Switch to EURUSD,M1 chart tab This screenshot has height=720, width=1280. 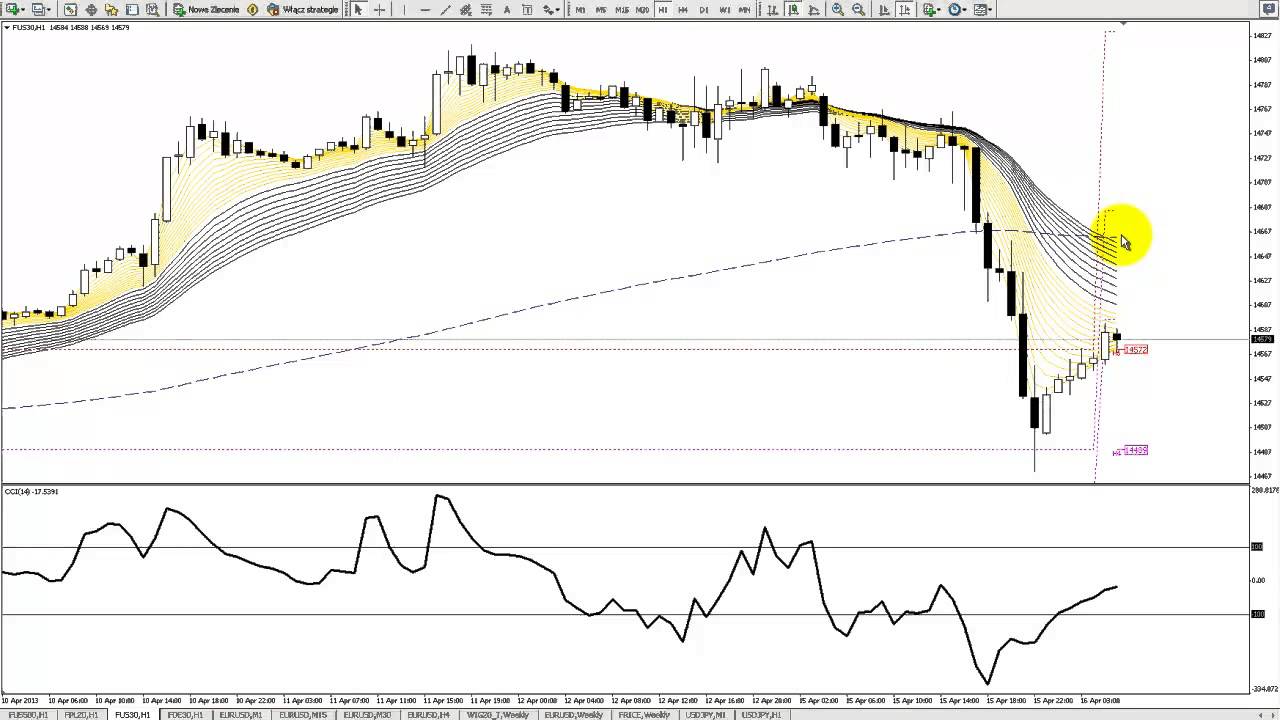click(x=241, y=714)
